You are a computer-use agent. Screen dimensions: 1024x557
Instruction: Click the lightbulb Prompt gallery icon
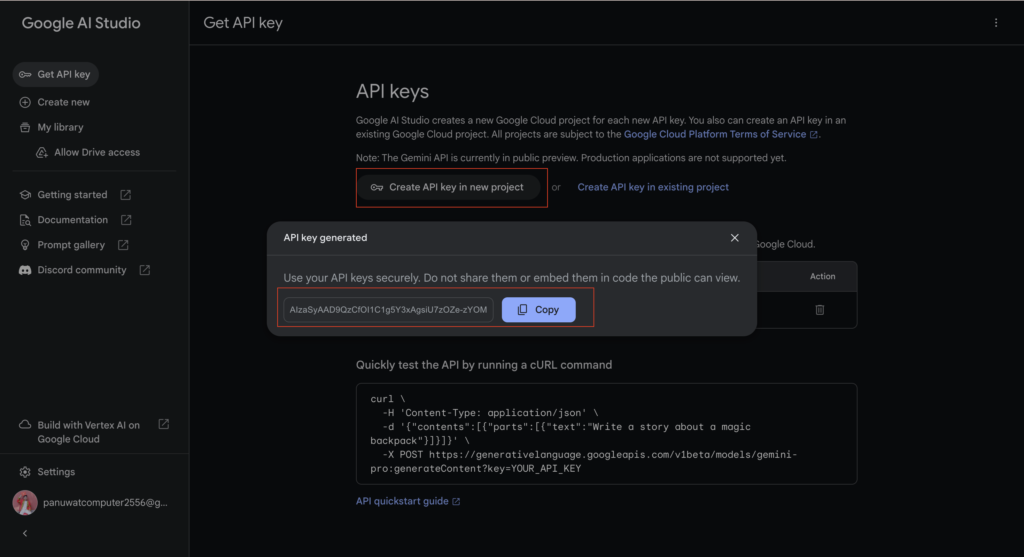25,245
